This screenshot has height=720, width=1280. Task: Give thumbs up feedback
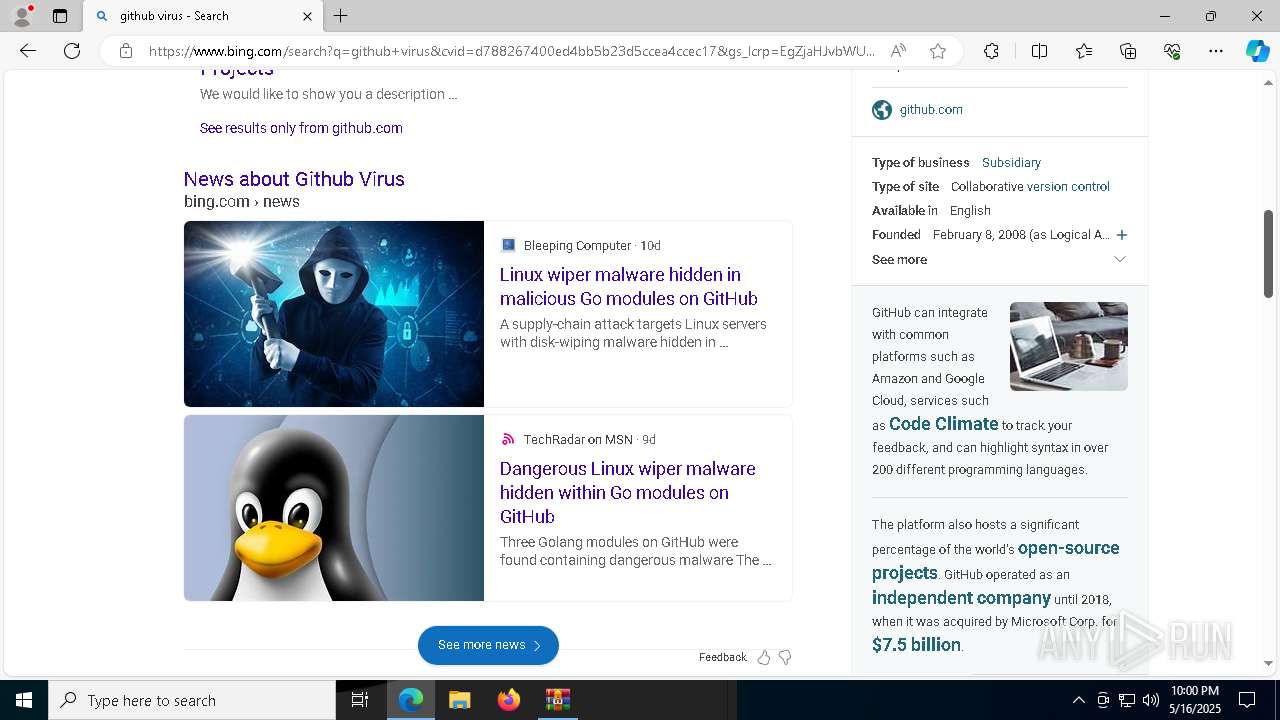coord(764,657)
